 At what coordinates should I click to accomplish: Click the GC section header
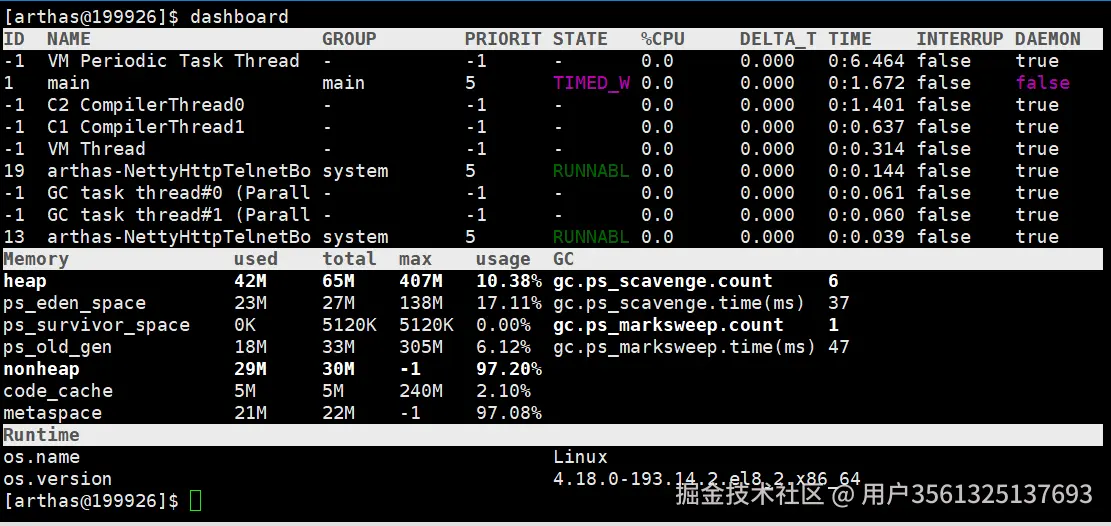[564, 259]
